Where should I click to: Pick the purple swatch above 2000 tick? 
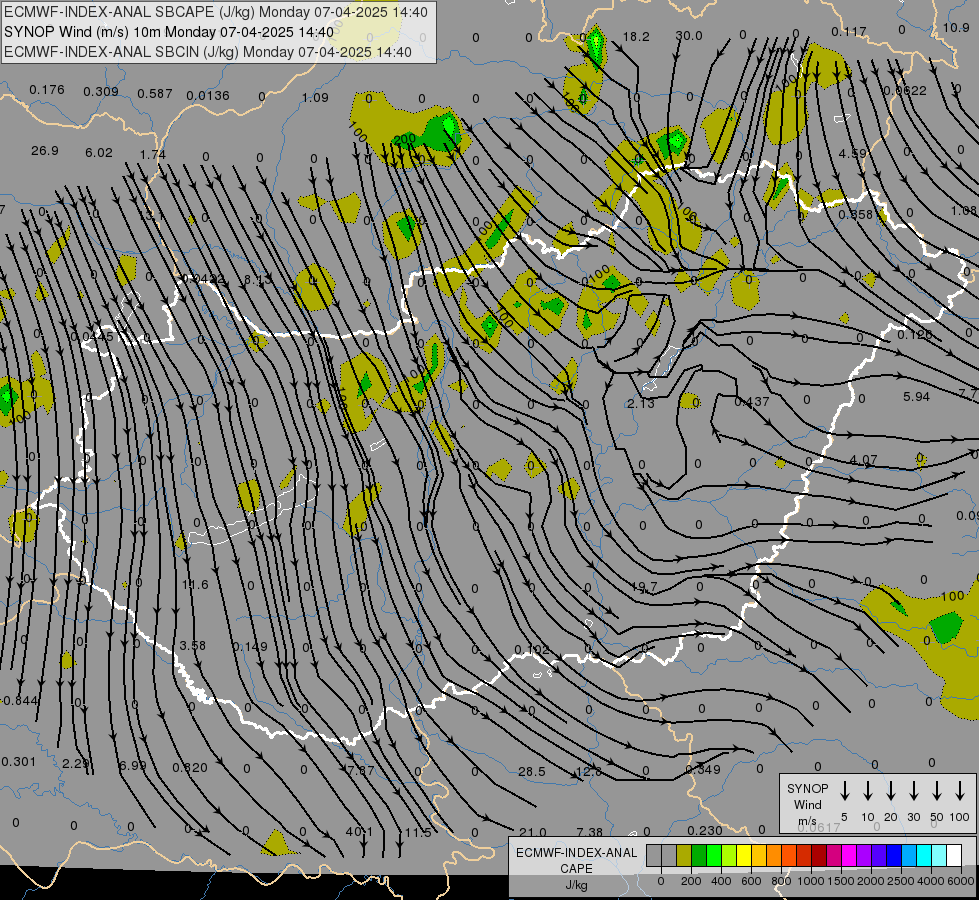click(863, 855)
